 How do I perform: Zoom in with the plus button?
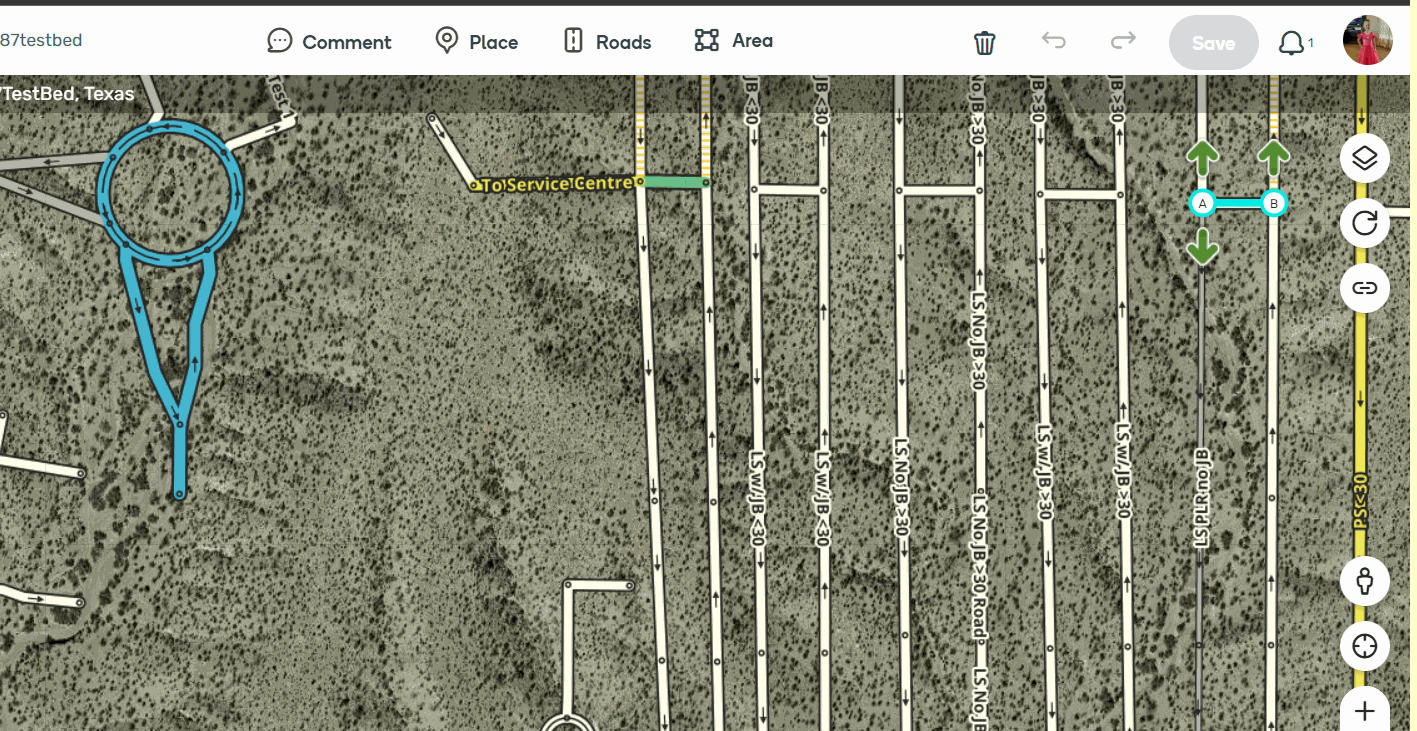[1364, 710]
